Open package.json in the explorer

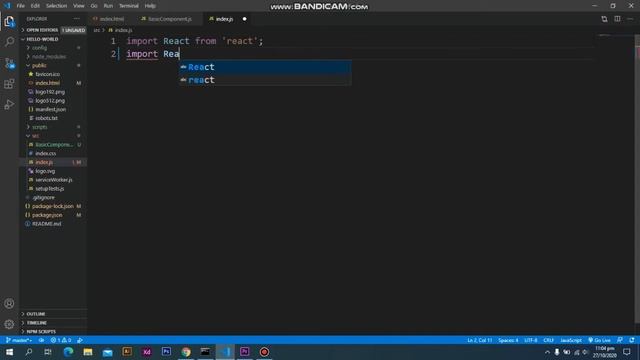coord(53,215)
